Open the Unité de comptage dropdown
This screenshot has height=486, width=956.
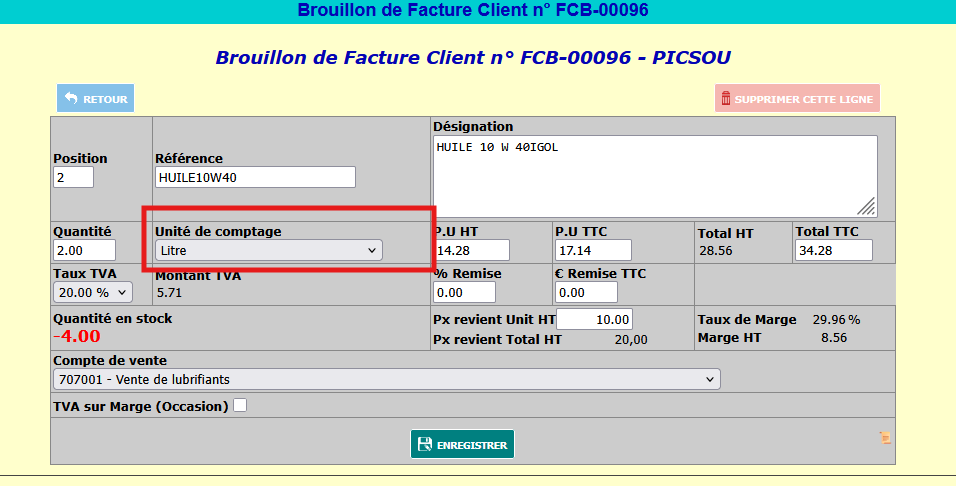[268, 250]
